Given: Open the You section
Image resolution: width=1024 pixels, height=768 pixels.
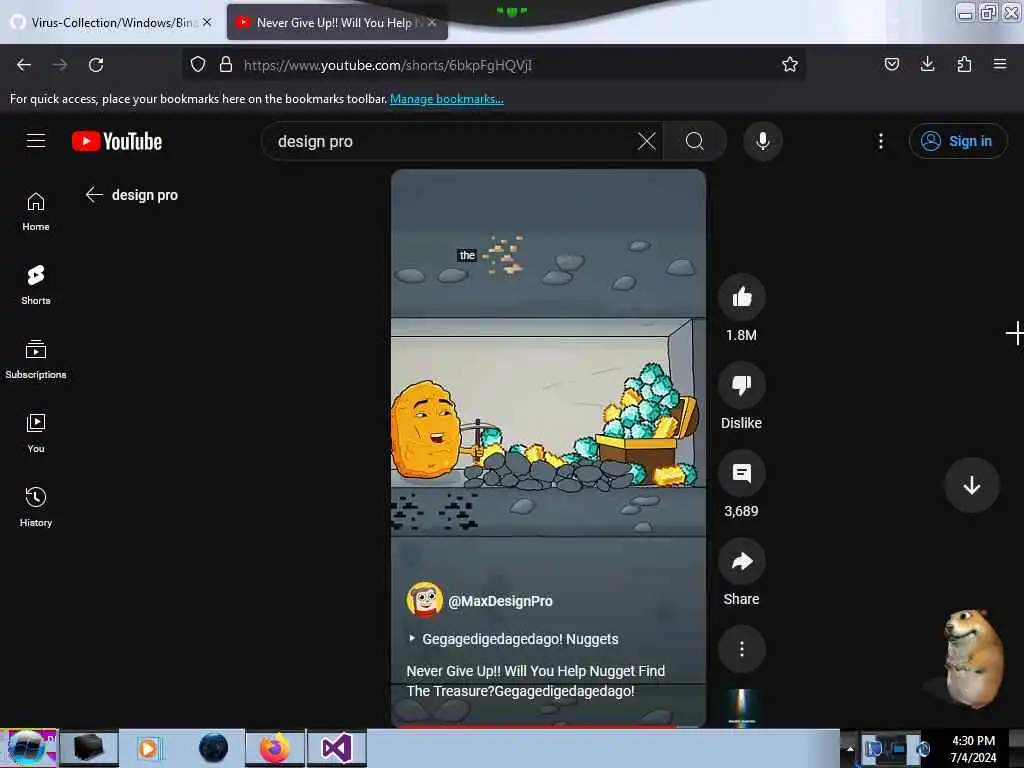Looking at the screenshot, I should [36, 433].
